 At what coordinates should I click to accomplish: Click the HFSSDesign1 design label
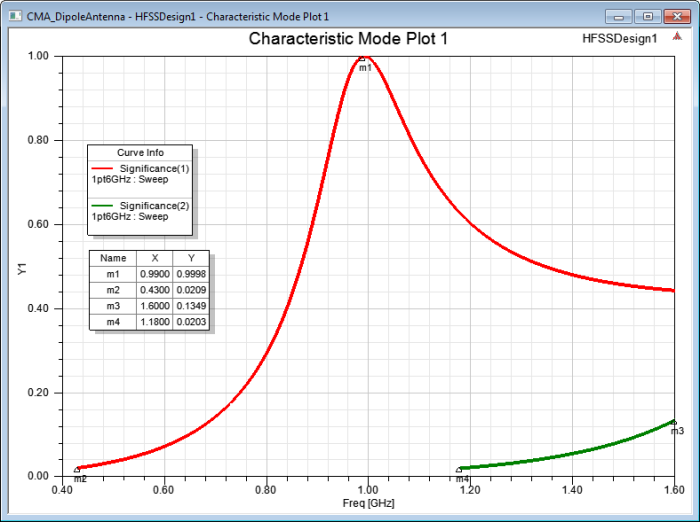(619, 39)
